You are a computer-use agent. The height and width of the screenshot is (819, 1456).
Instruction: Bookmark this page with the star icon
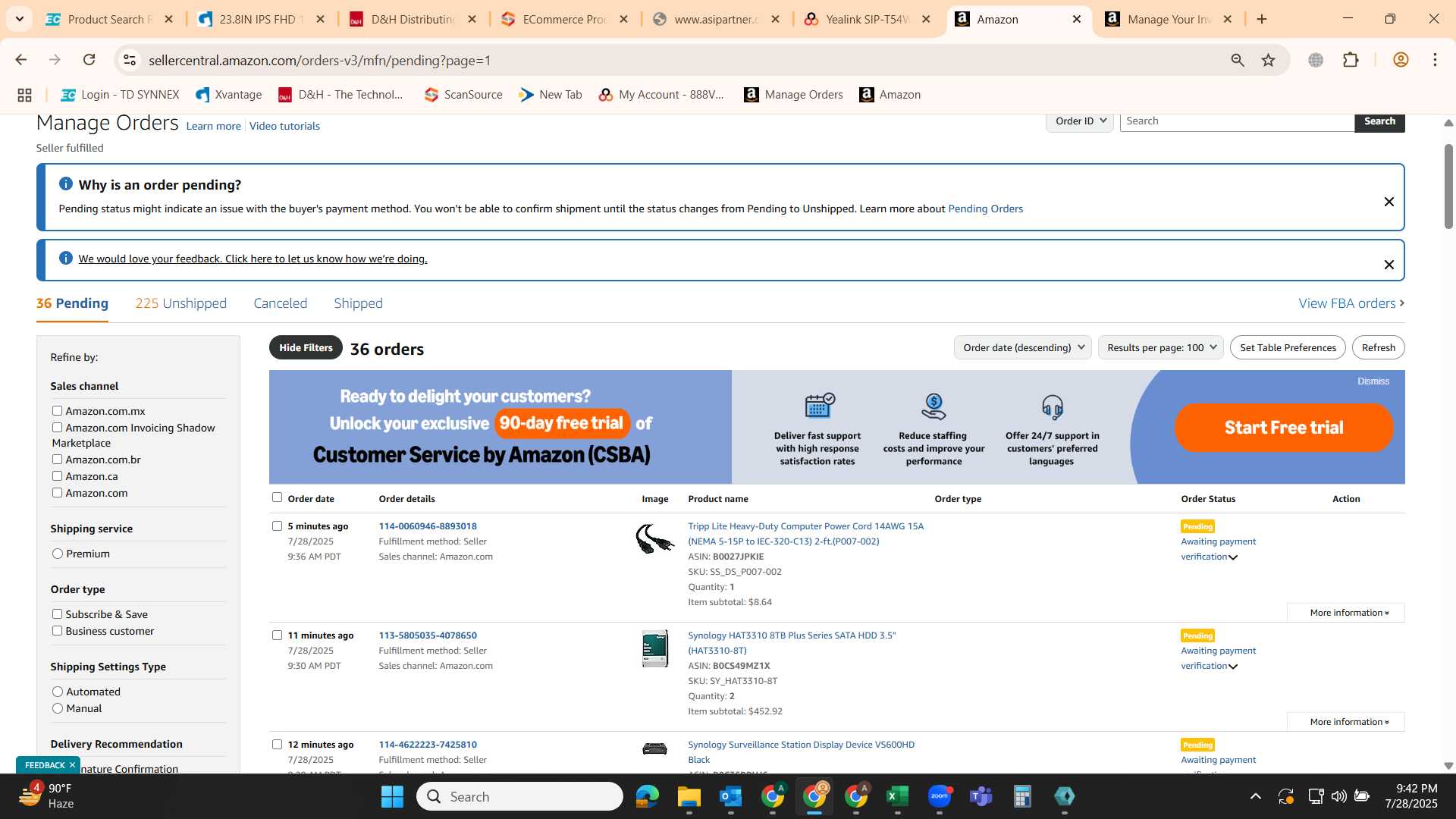(1269, 60)
